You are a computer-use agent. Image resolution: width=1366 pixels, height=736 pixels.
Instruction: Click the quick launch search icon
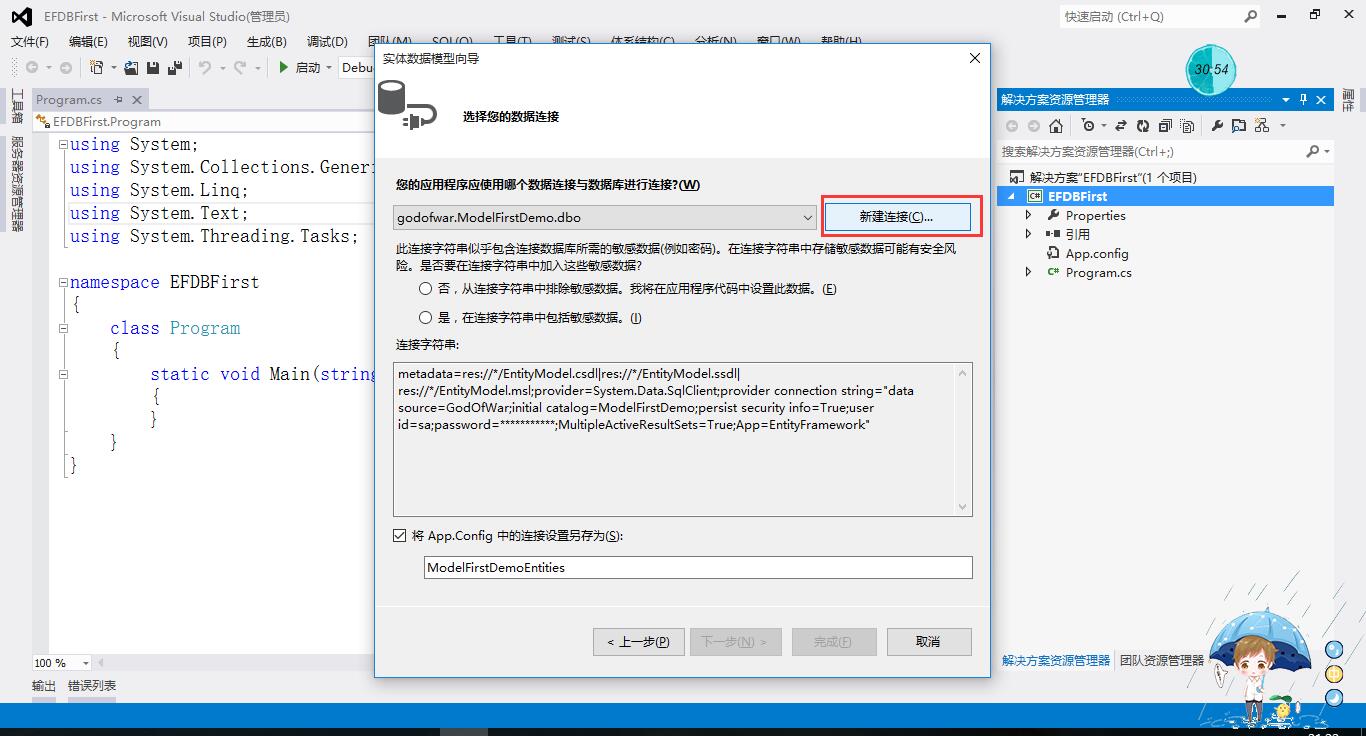click(x=1250, y=16)
